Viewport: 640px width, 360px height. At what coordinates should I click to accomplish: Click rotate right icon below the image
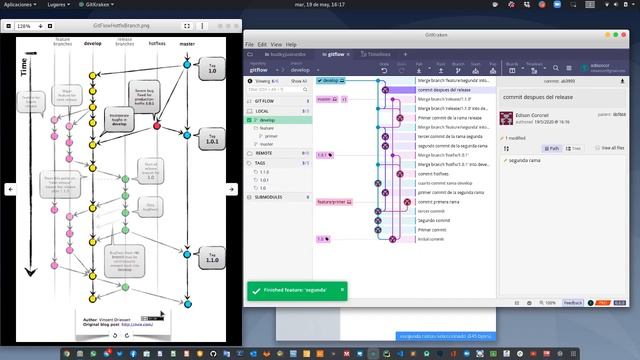coord(127,336)
